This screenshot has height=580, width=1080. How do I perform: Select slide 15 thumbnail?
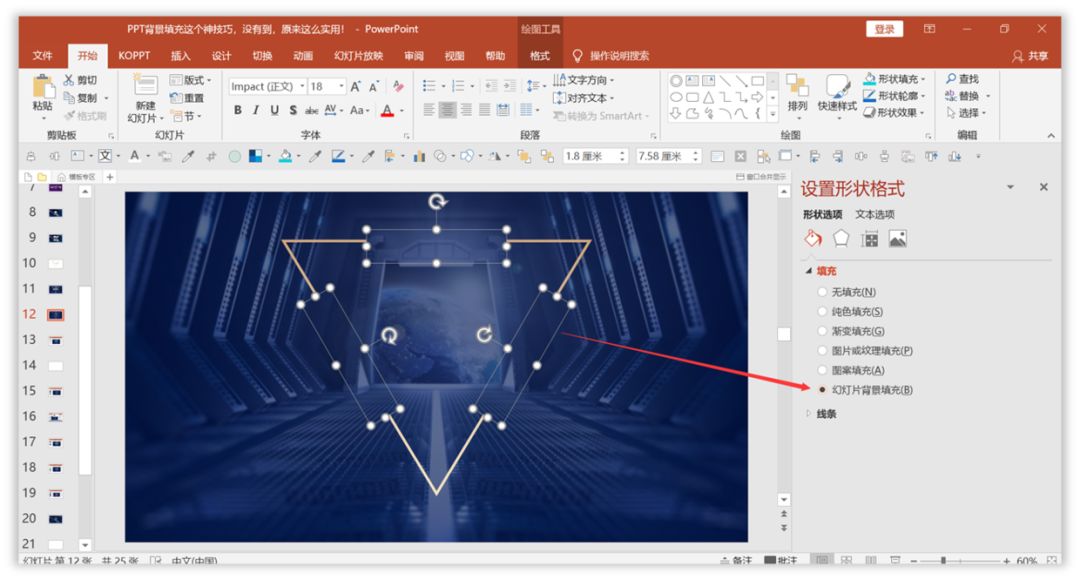pos(55,391)
